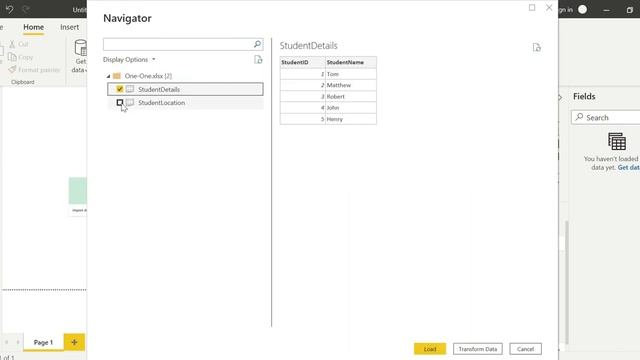The image size is (640, 360).
Task: Click the Load button
Action: (430, 349)
